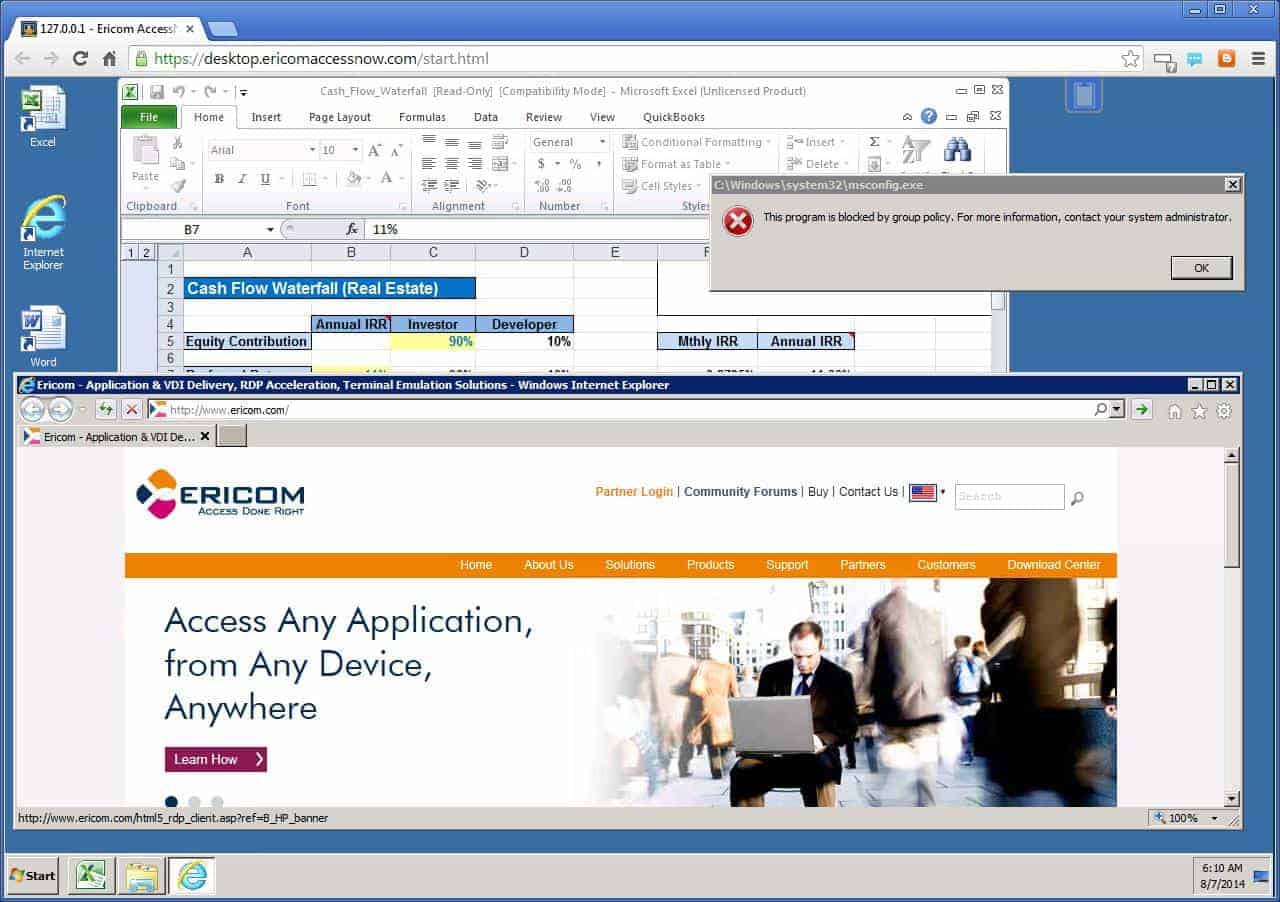
Task: Click the Partner Login link
Action: (x=634, y=492)
